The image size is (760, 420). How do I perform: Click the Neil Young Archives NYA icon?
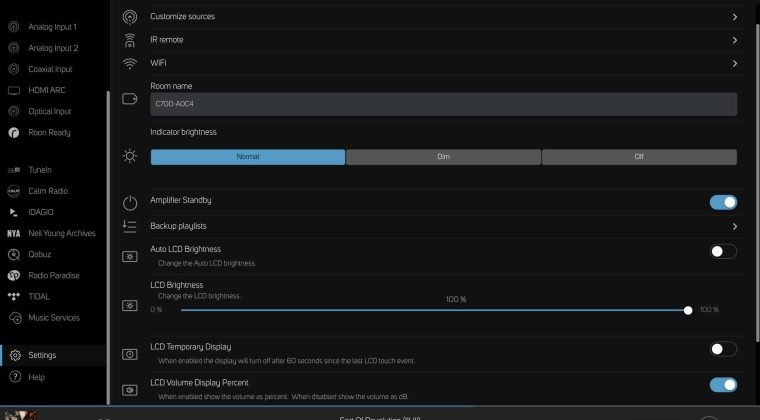click(x=14, y=233)
